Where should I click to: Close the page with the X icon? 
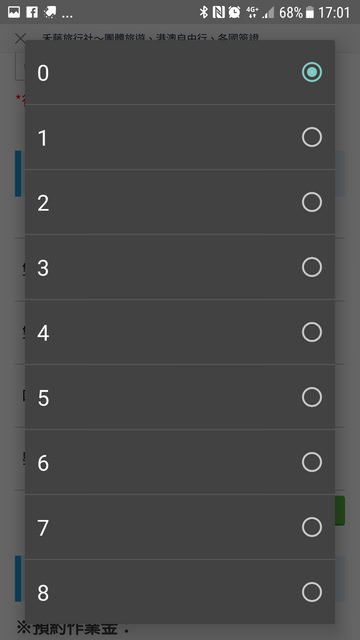click(x=20, y=39)
